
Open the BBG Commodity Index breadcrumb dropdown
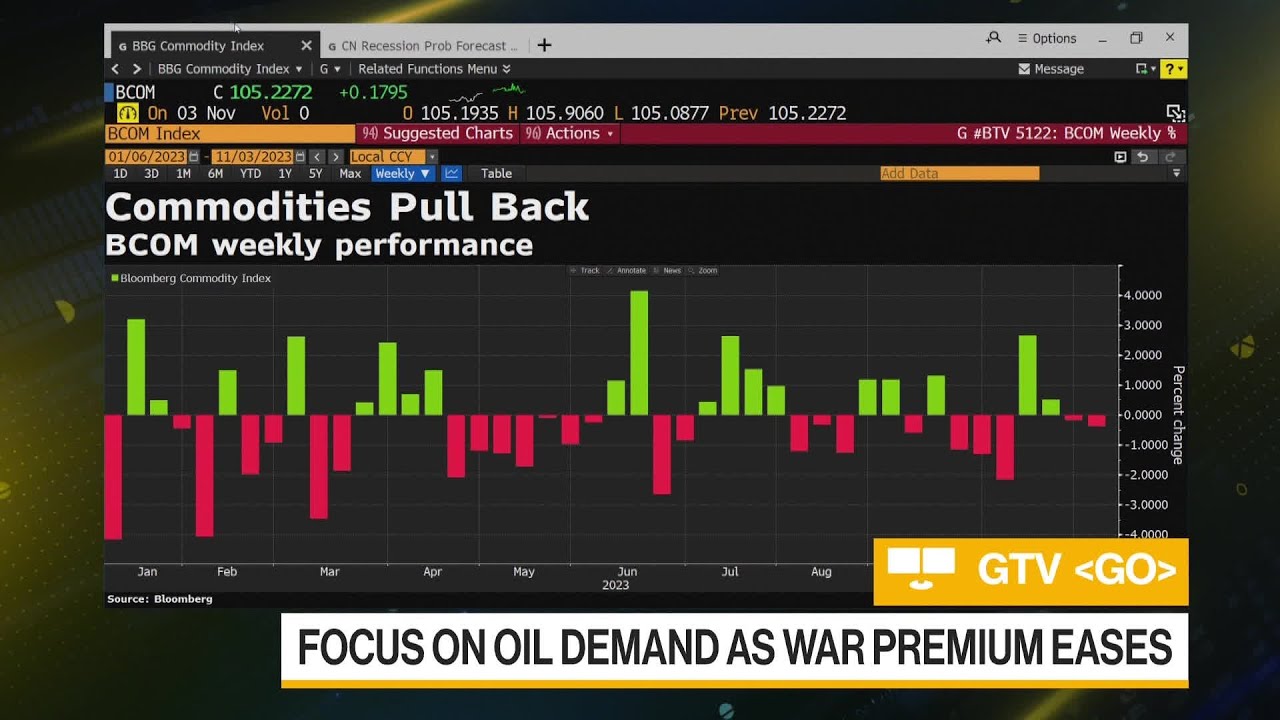click(x=230, y=69)
